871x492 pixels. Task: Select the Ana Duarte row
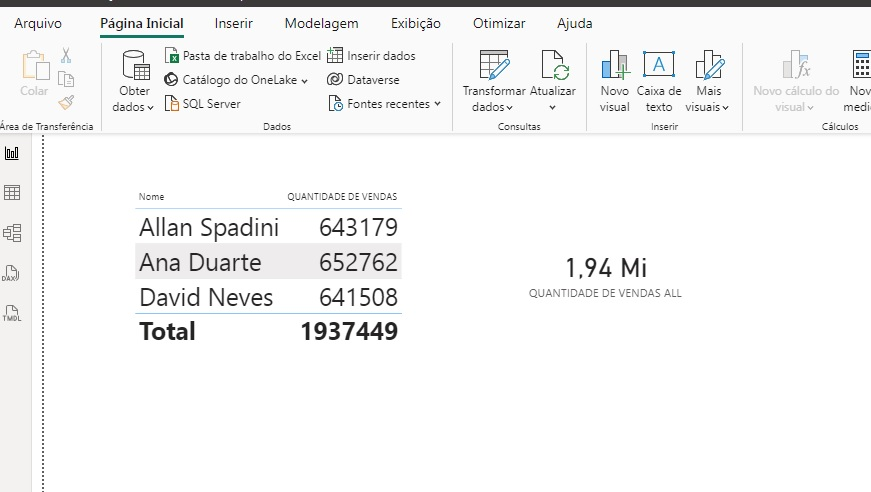tap(268, 262)
